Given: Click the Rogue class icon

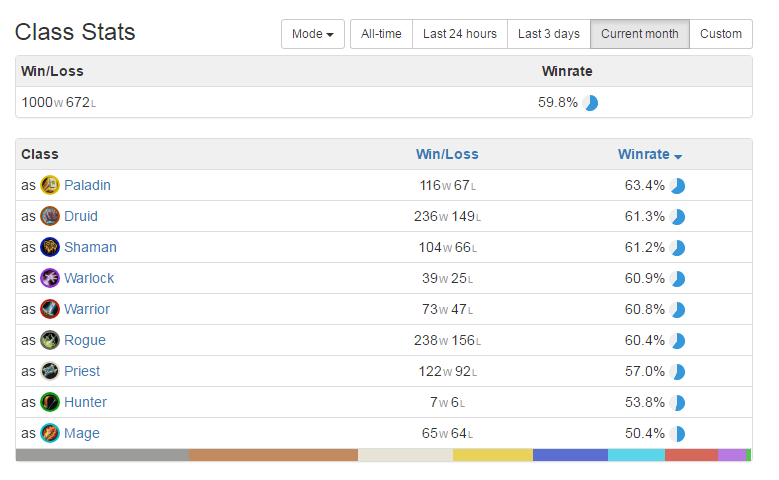Looking at the screenshot, I should (50, 340).
